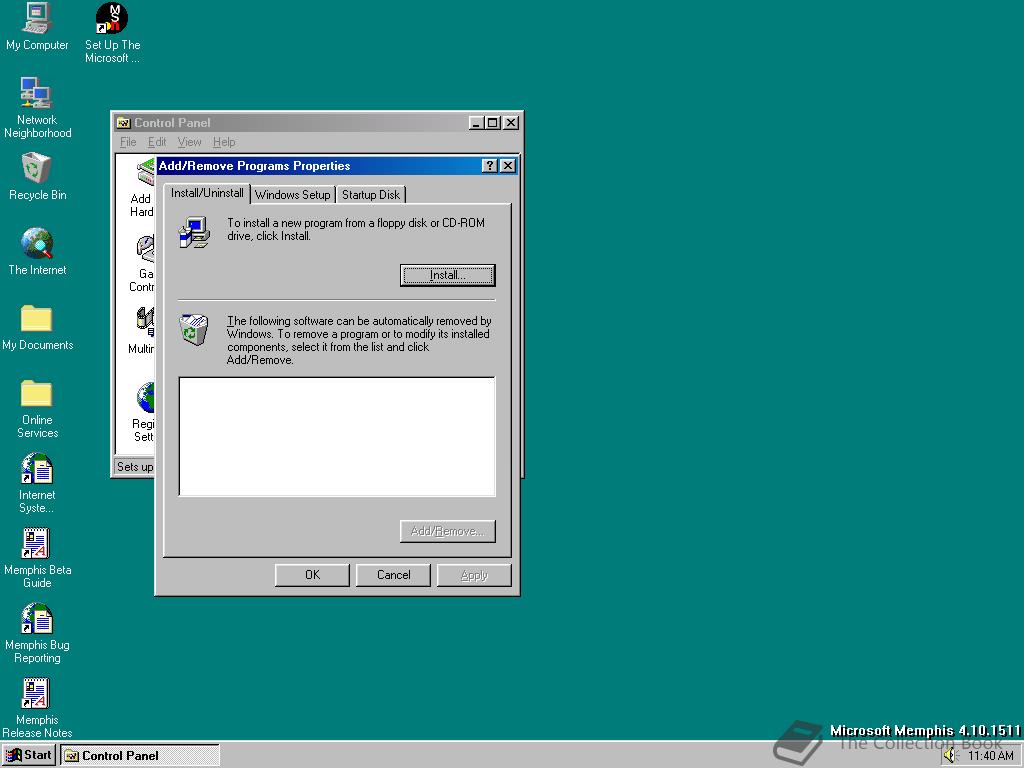Open the Edit menu in Control Panel
The image size is (1024, 768).
tap(157, 142)
